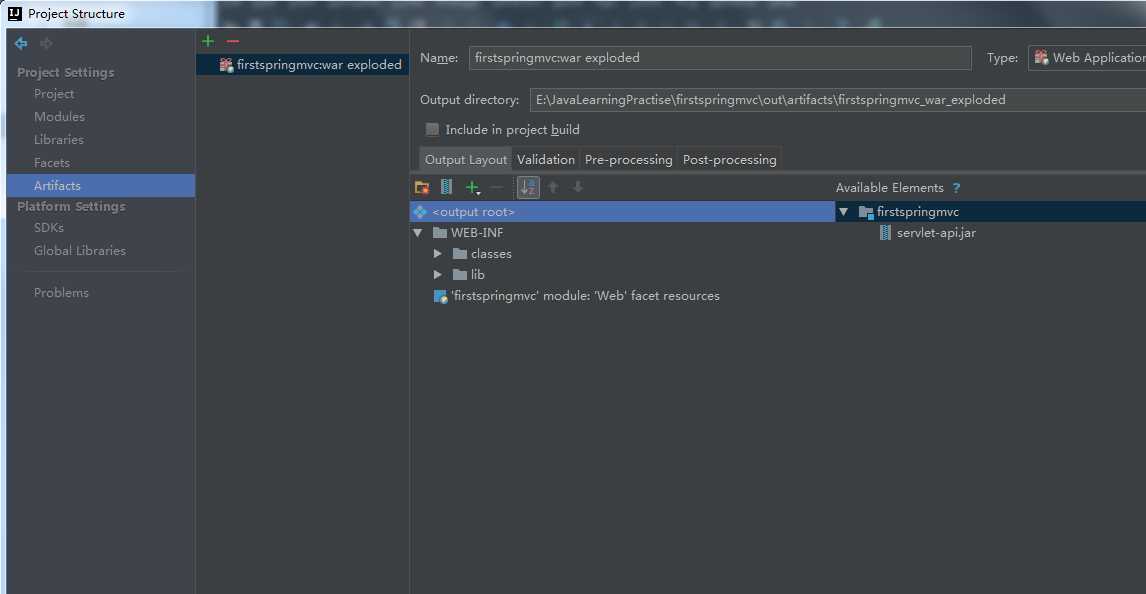Select the output root row
Image resolution: width=1146 pixels, height=594 pixels.
pyautogui.click(x=622, y=212)
